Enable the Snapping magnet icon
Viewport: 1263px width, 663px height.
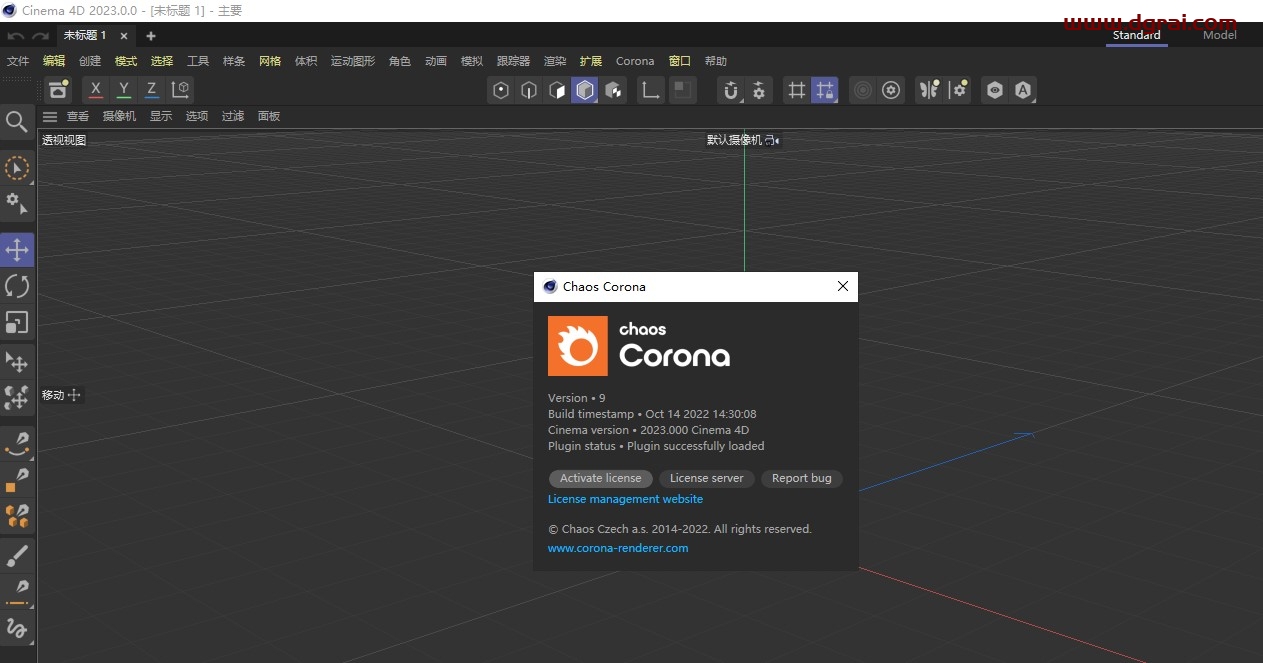point(733,90)
